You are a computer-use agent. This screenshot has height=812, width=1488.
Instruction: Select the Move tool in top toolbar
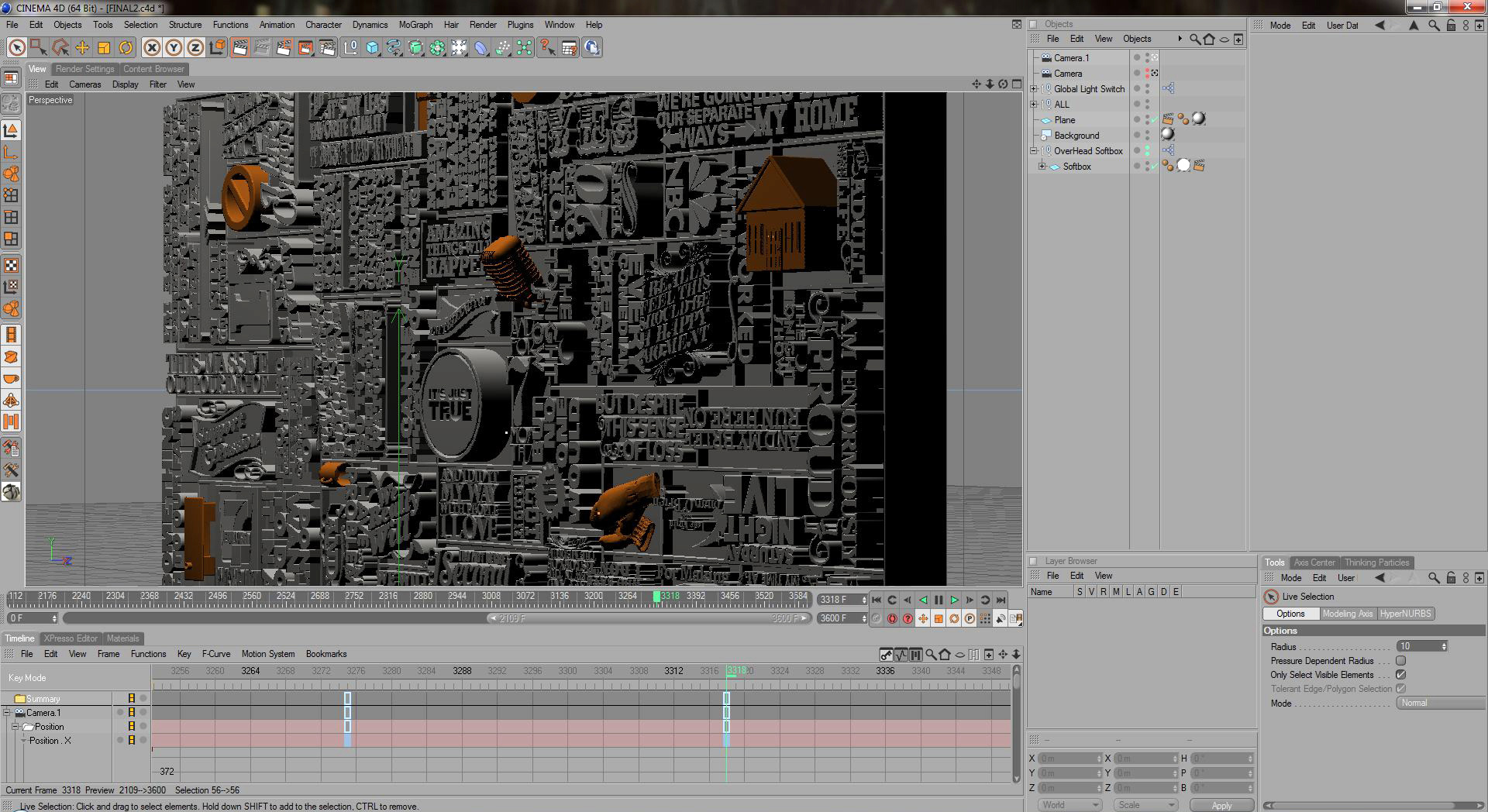[x=82, y=48]
